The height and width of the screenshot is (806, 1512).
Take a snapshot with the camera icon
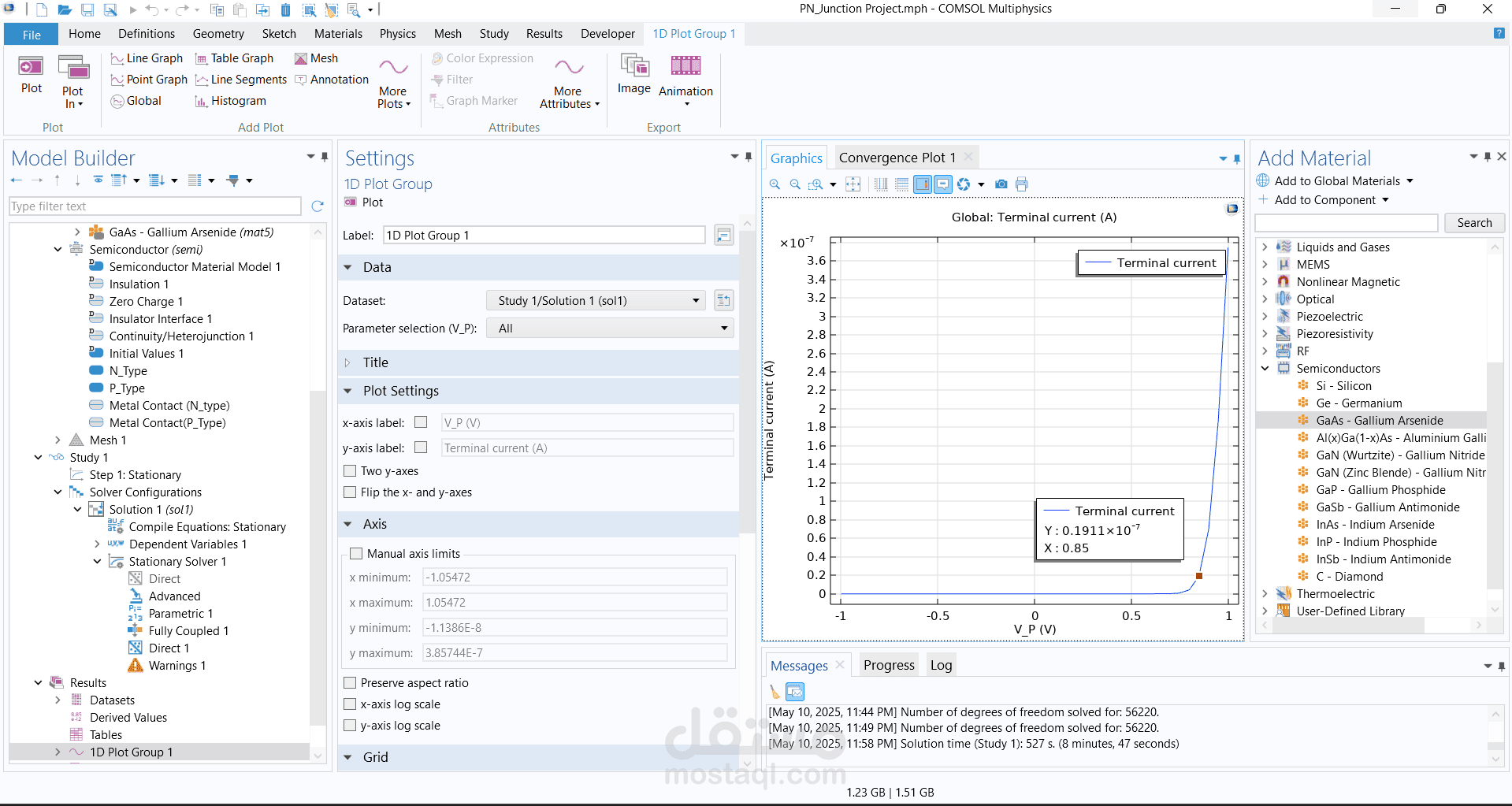point(1001,184)
